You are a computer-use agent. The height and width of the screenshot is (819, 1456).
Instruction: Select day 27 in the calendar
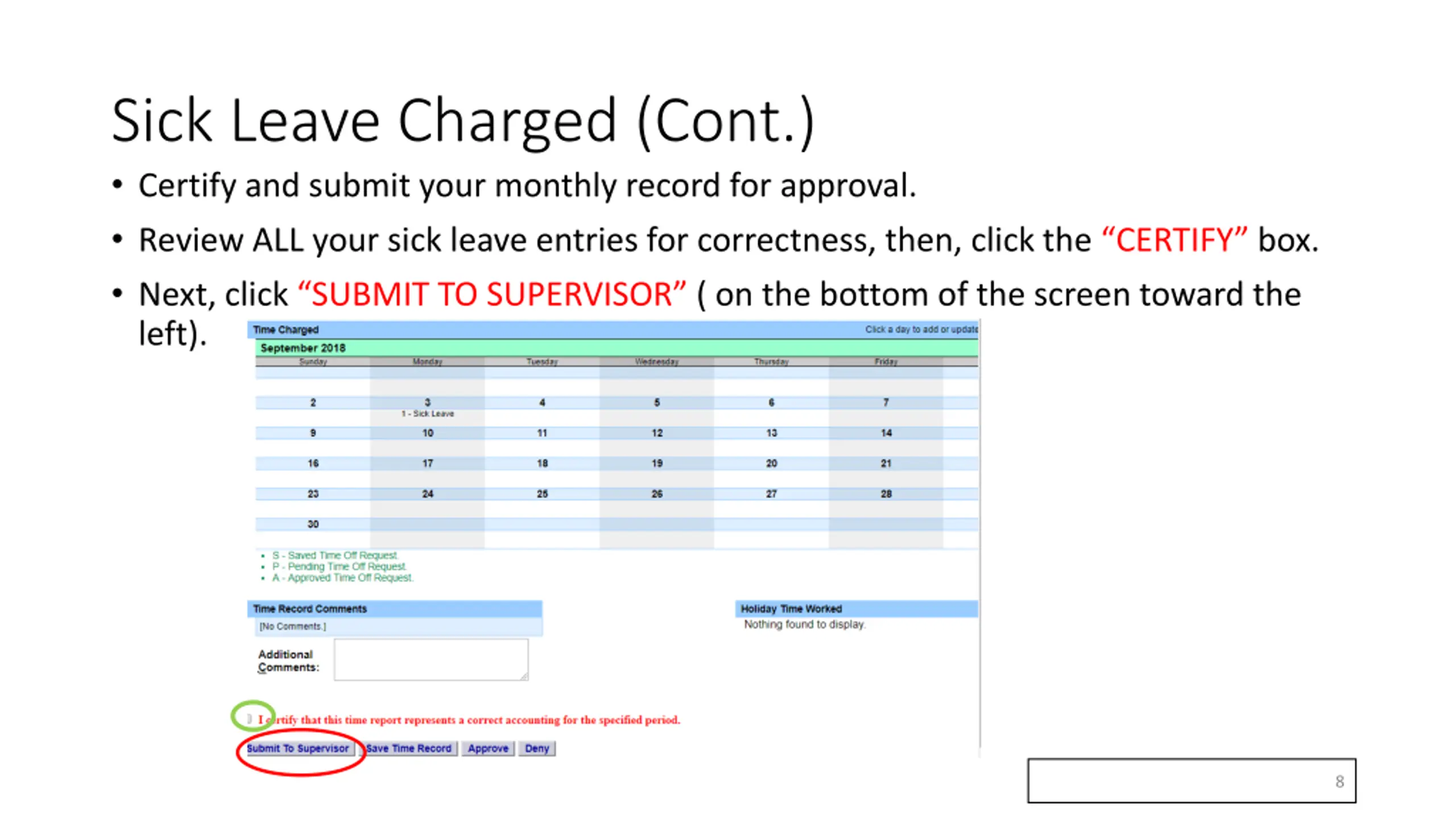coord(771,494)
